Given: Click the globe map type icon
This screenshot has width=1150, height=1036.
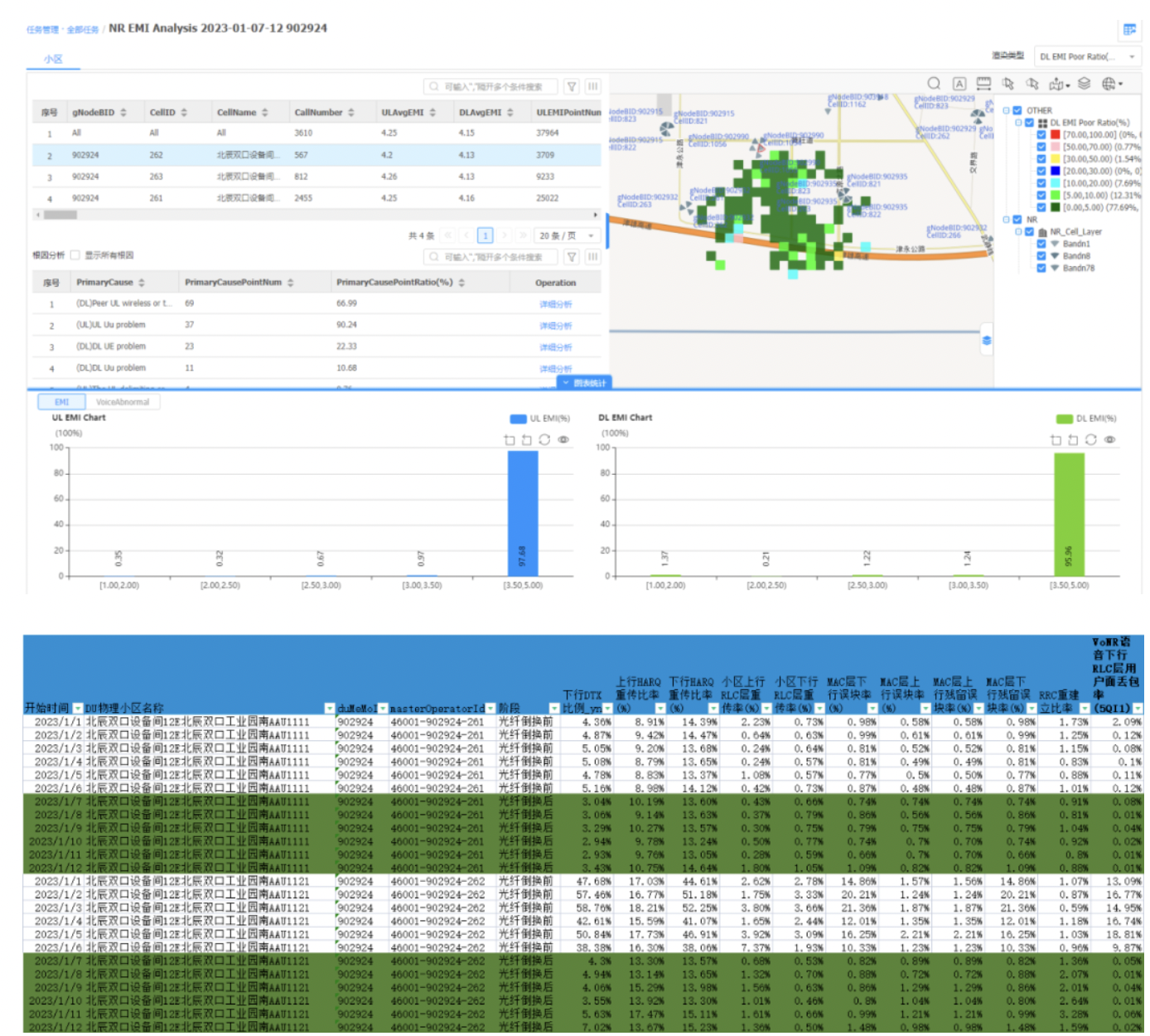Looking at the screenshot, I should 1109,83.
